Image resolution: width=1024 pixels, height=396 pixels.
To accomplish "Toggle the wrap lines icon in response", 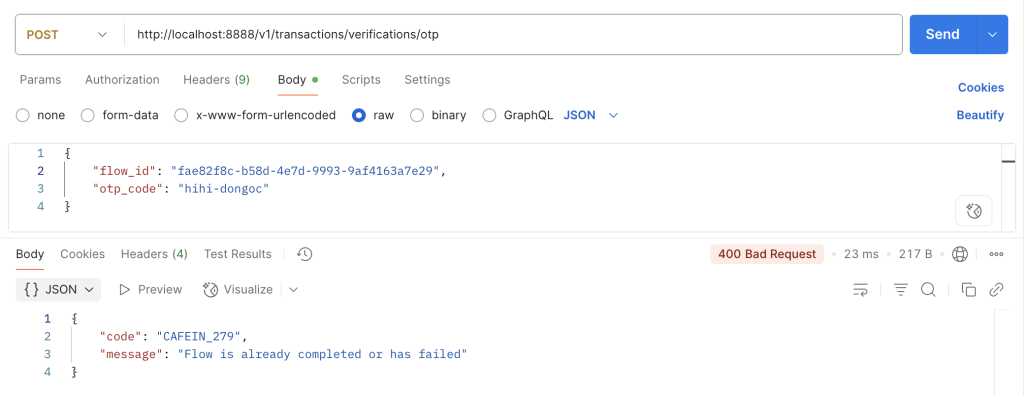I will (861, 289).
